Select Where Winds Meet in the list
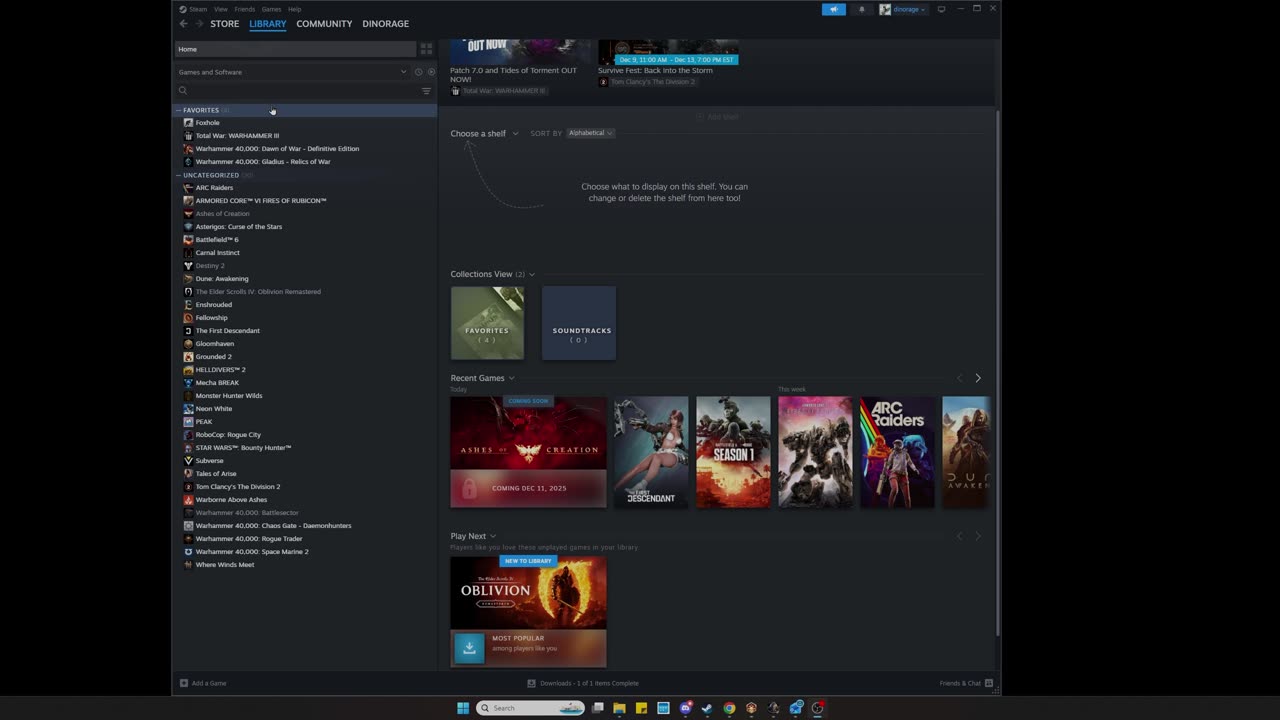Viewport: 1280px width, 720px height. [x=225, y=564]
